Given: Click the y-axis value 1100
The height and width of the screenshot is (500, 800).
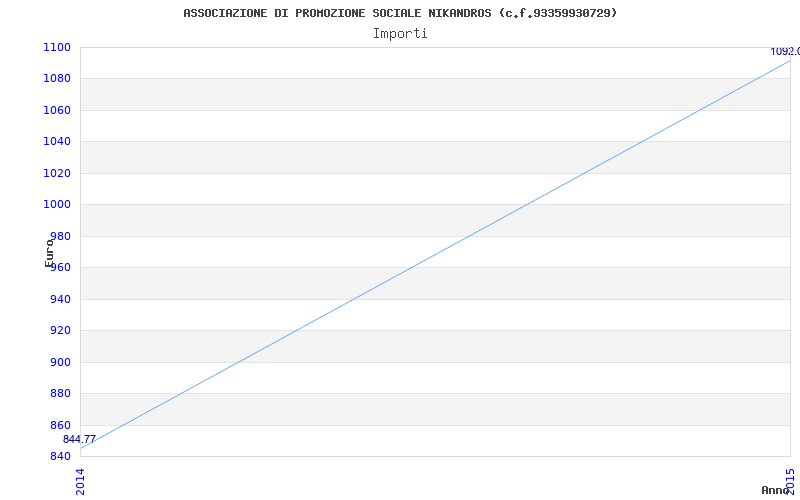Looking at the screenshot, I should coord(57,47).
